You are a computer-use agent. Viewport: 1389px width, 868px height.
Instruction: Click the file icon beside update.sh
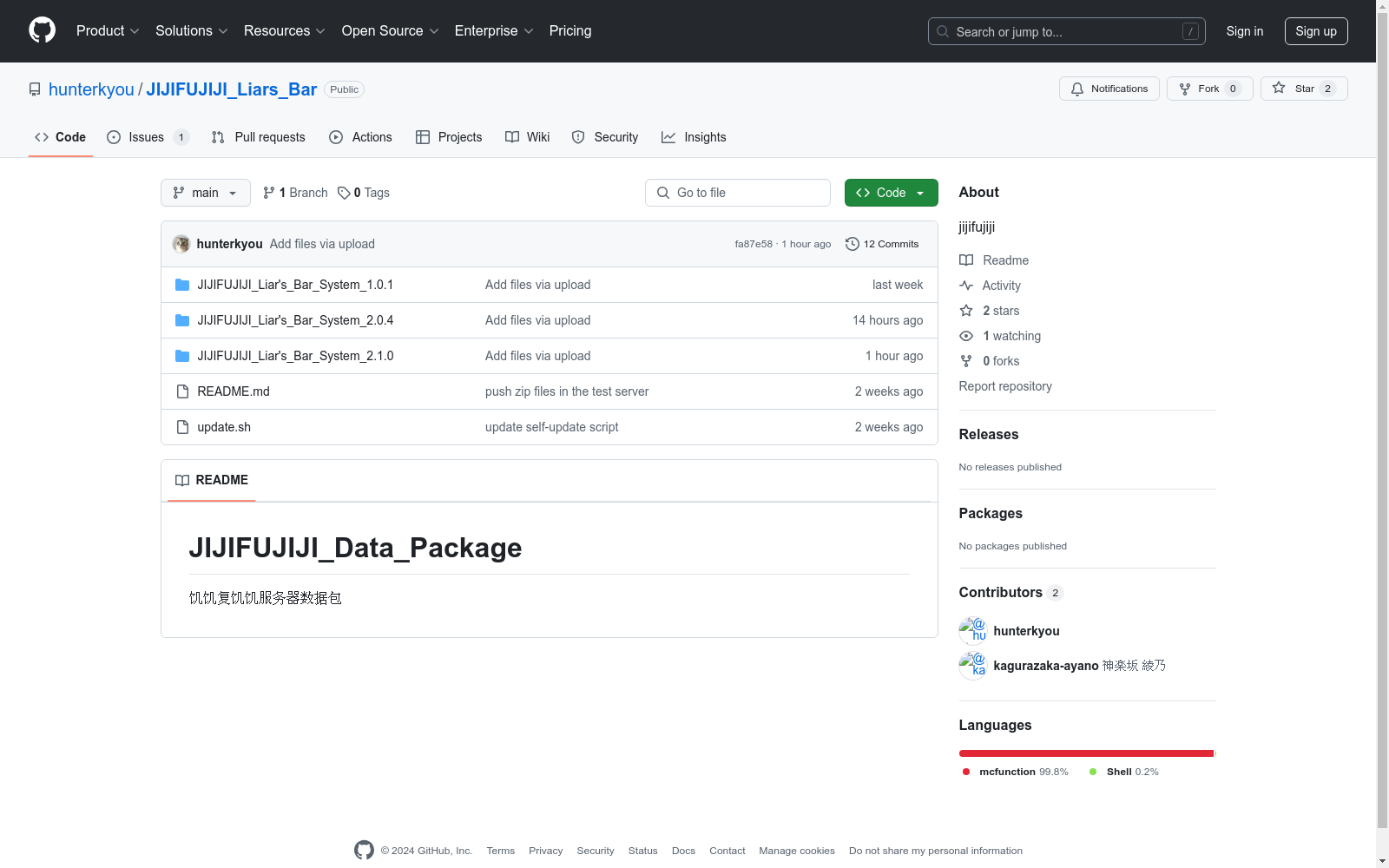point(182,427)
